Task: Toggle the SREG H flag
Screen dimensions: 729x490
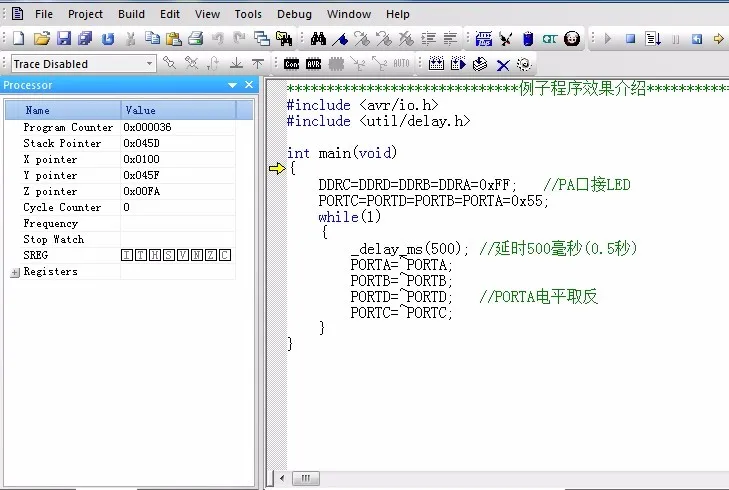Action: point(155,255)
